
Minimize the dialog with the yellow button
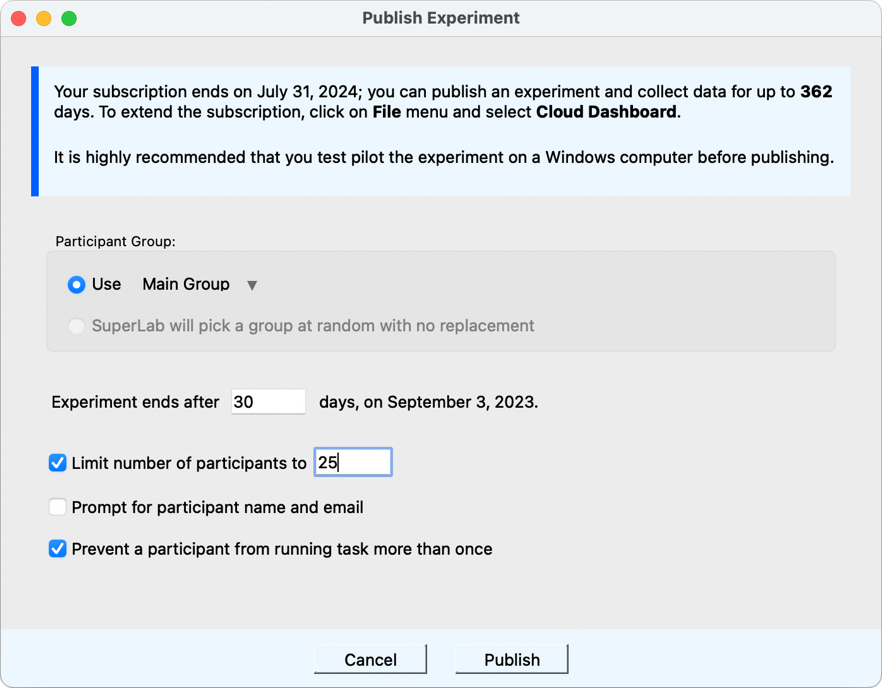point(43,19)
